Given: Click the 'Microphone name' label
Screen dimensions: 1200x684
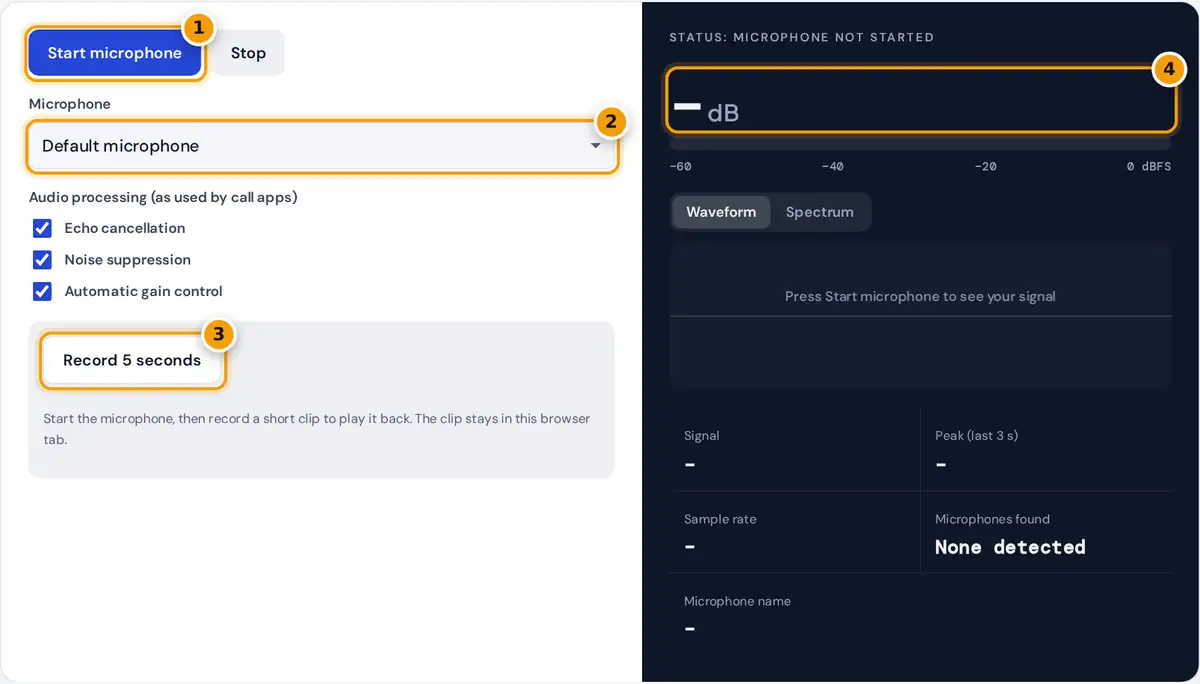Looking at the screenshot, I should pyautogui.click(x=737, y=601).
